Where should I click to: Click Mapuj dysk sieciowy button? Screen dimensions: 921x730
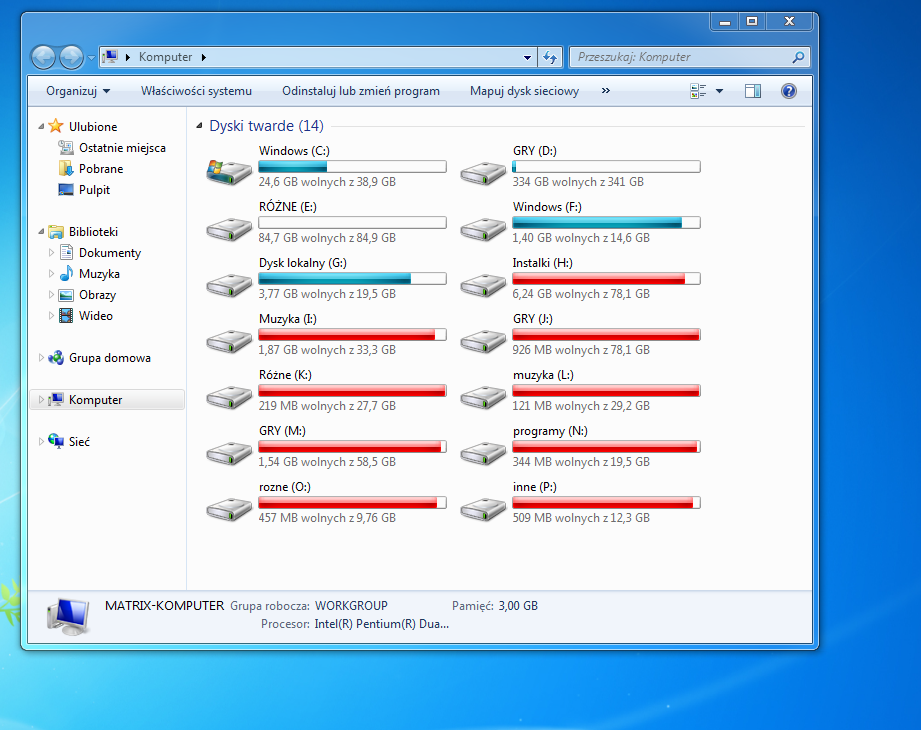(524, 91)
